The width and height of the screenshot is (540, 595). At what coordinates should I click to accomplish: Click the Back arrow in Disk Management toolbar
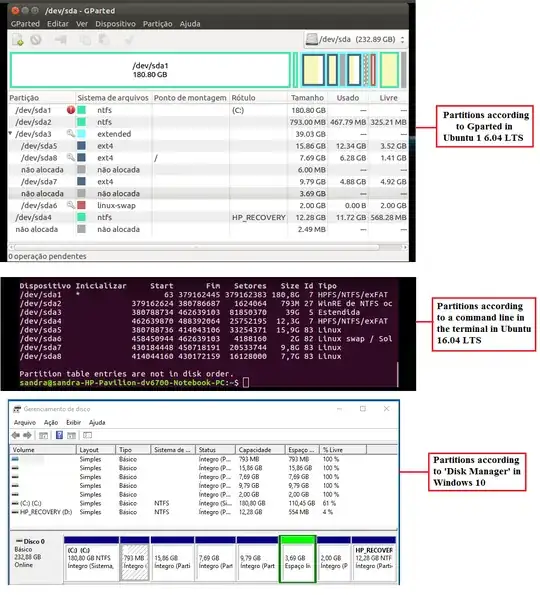[x=16, y=435]
